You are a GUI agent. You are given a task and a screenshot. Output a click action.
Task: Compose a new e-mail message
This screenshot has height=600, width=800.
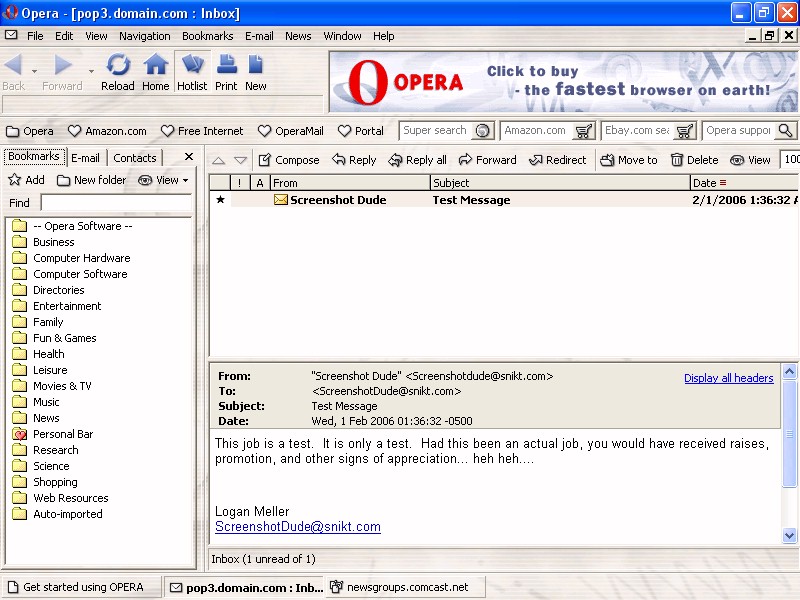coord(289,160)
